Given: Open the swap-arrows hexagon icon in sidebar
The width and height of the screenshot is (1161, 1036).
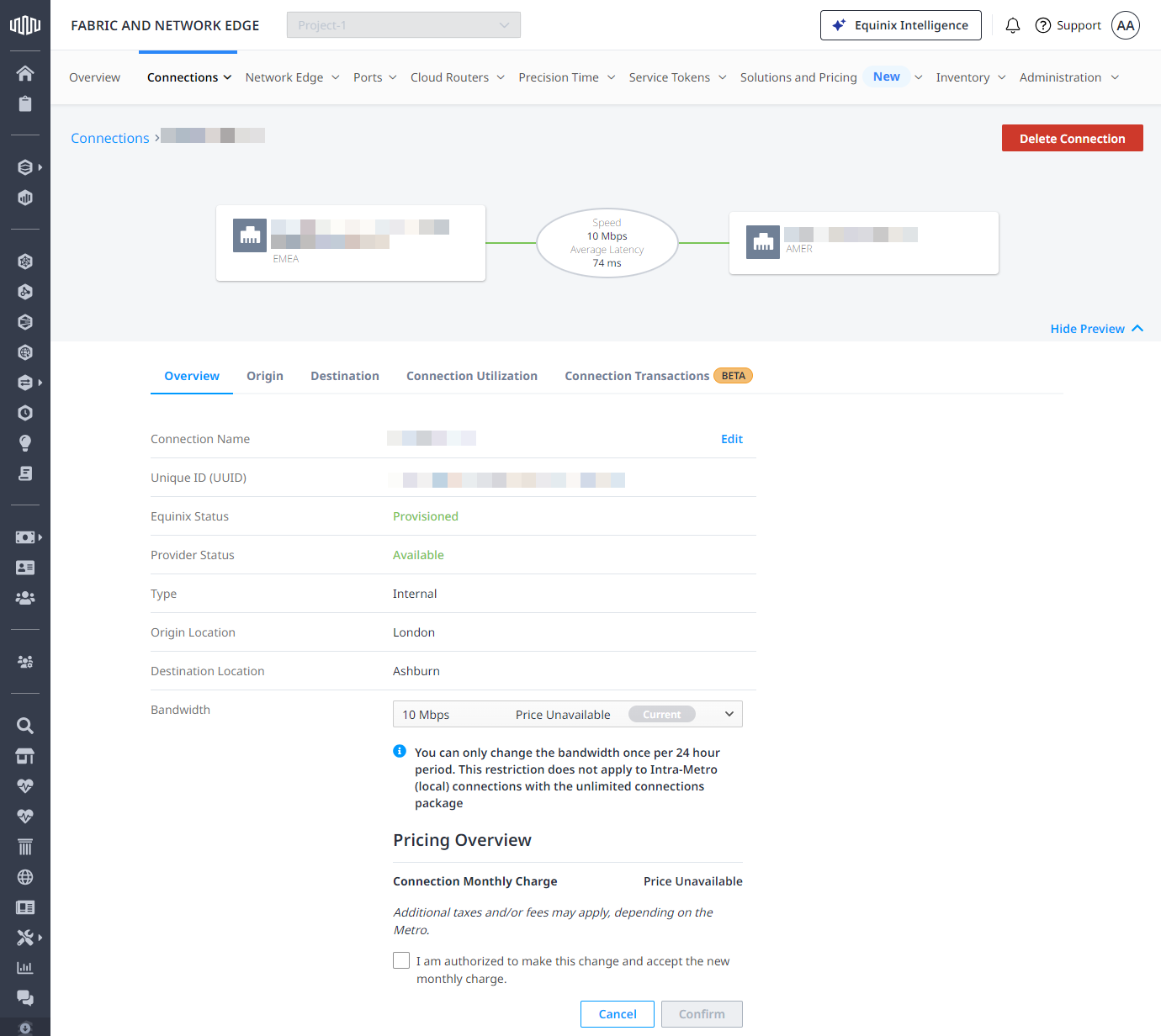Looking at the screenshot, I should coord(25,383).
